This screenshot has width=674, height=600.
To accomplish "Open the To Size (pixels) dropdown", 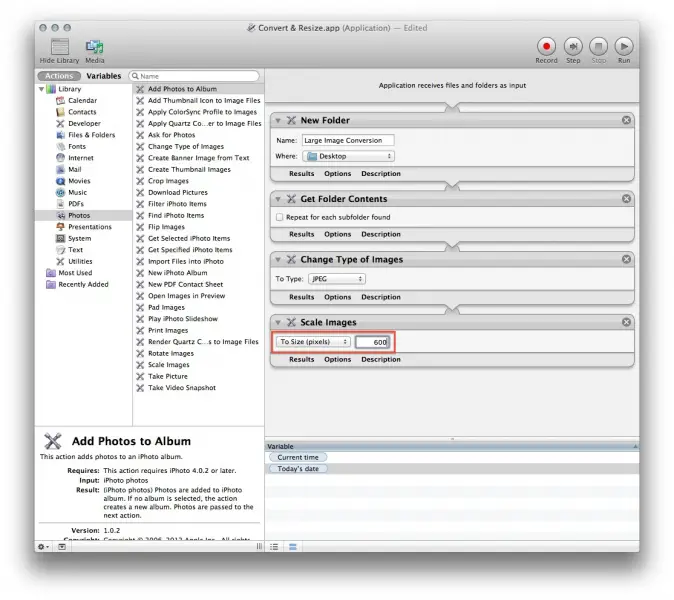I will [x=313, y=342].
